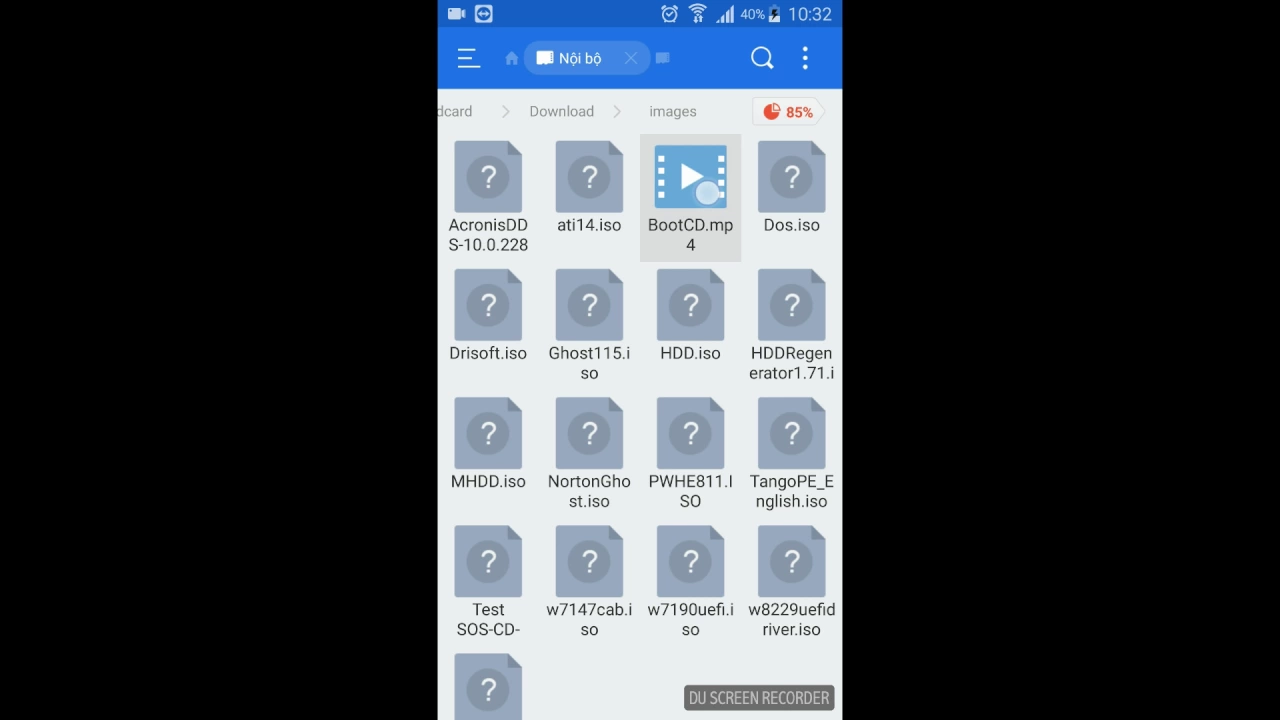Open w8229uefidriver.iso file icon
Image resolution: width=1280 pixels, height=720 pixels.
[x=791, y=561]
